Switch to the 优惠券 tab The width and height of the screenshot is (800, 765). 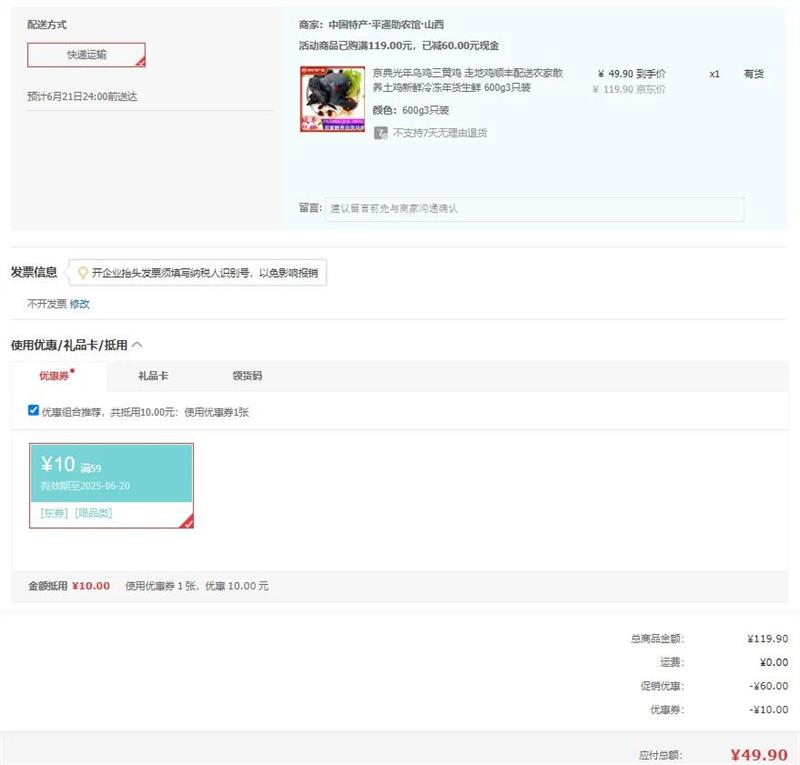tap(54, 376)
